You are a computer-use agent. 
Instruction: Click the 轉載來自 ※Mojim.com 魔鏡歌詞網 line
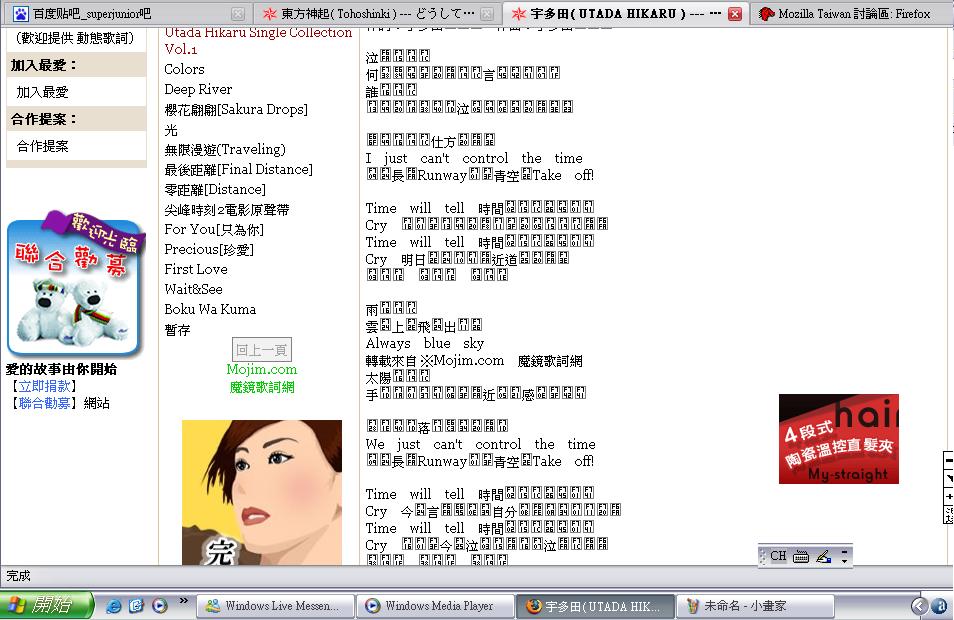[x=474, y=361]
